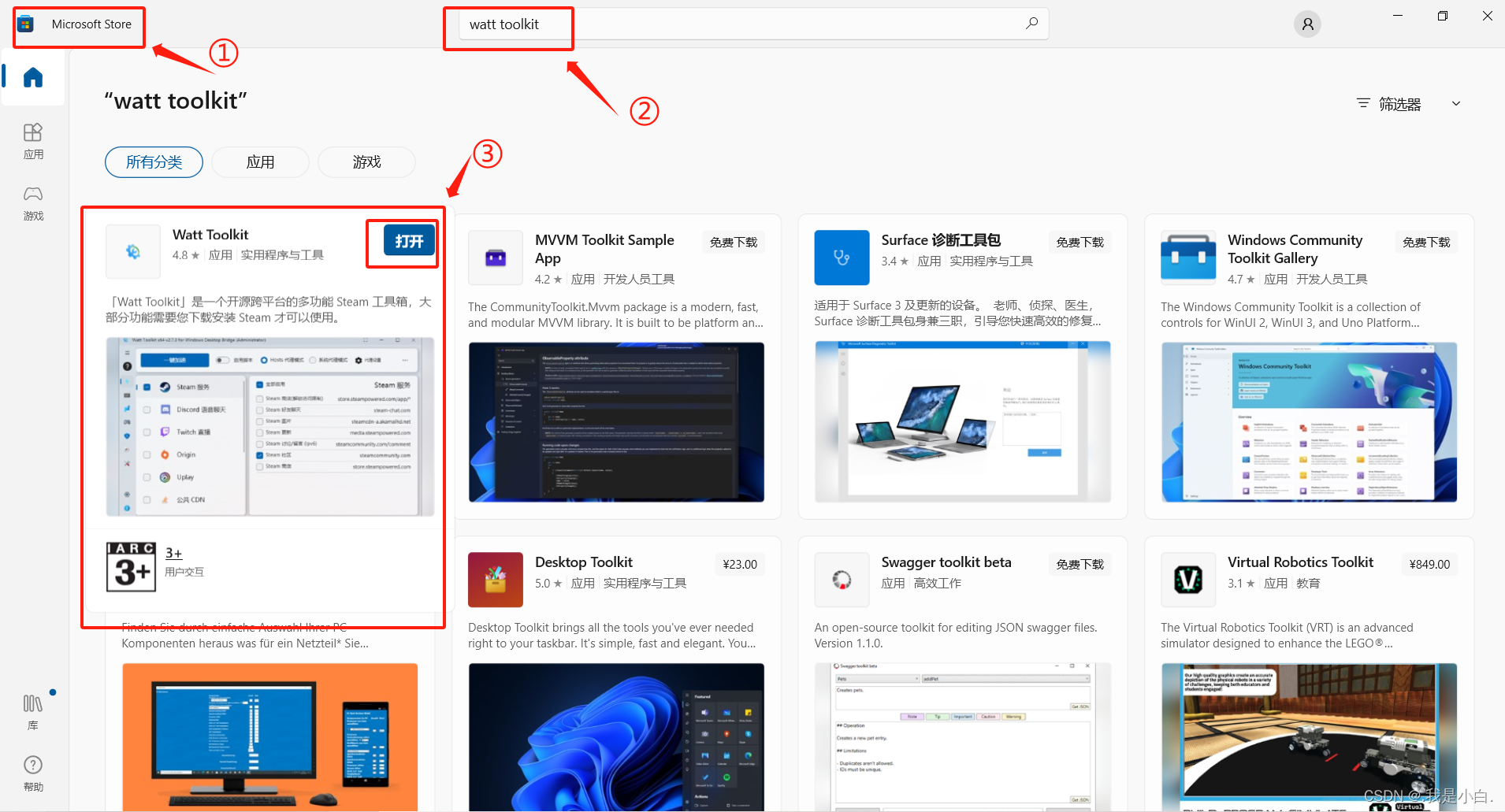Click 免费下载 for MVVM Toolkit Sample App
Image resolution: width=1505 pixels, height=812 pixels.
pyautogui.click(x=734, y=243)
